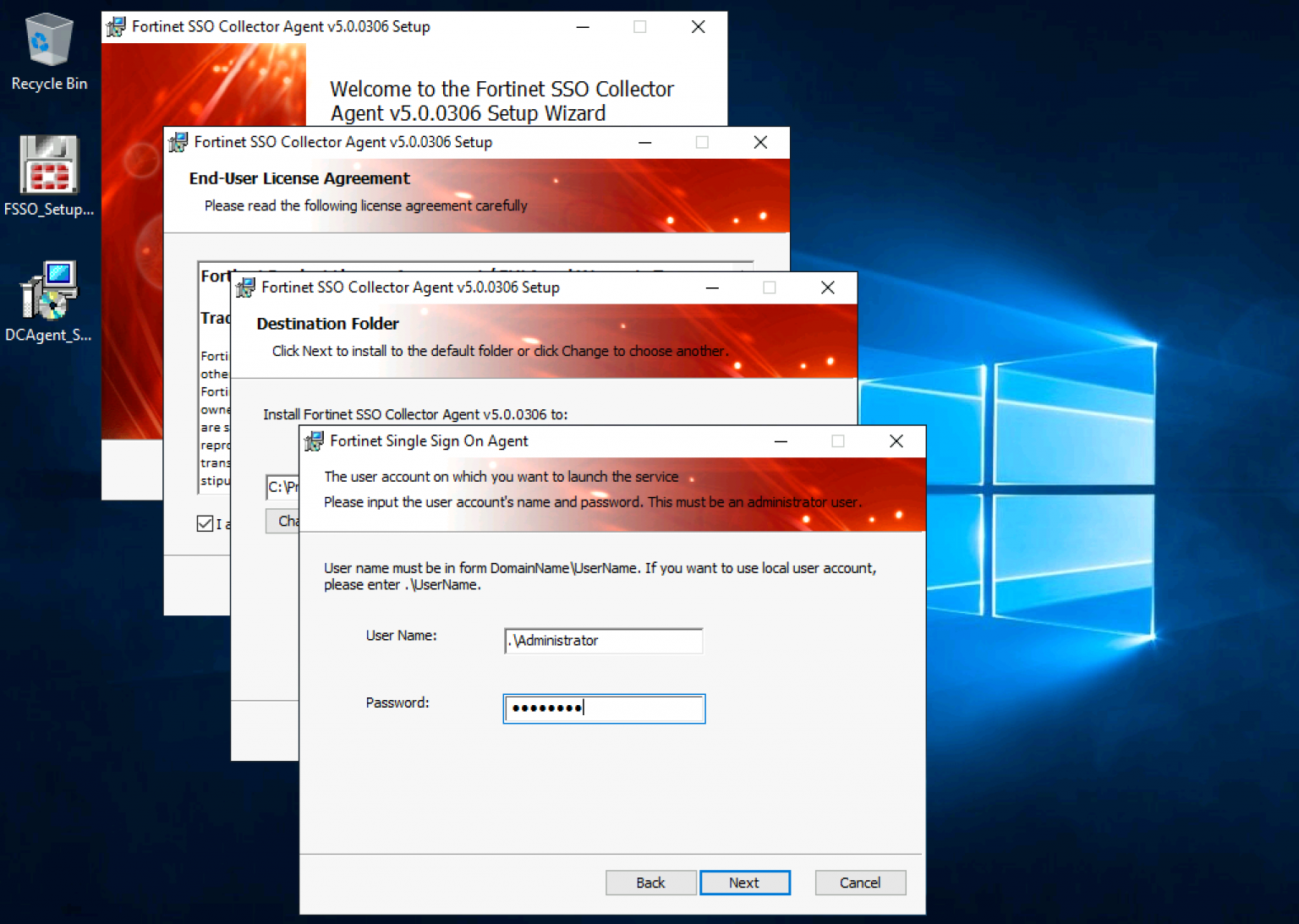Viewport: 1299px width, 924px height.
Task: Minimize the Fortinet Single Sign On Agent dialog
Action: [x=781, y=441]
